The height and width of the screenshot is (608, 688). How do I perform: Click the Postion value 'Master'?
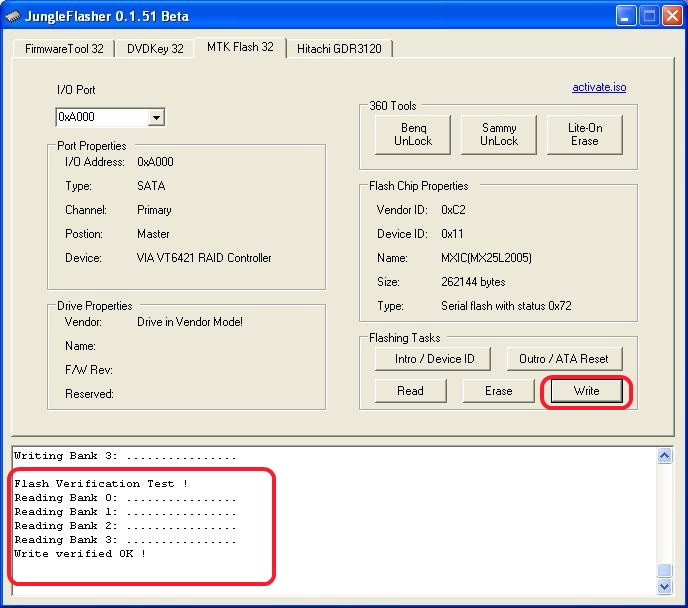point(153,234)
